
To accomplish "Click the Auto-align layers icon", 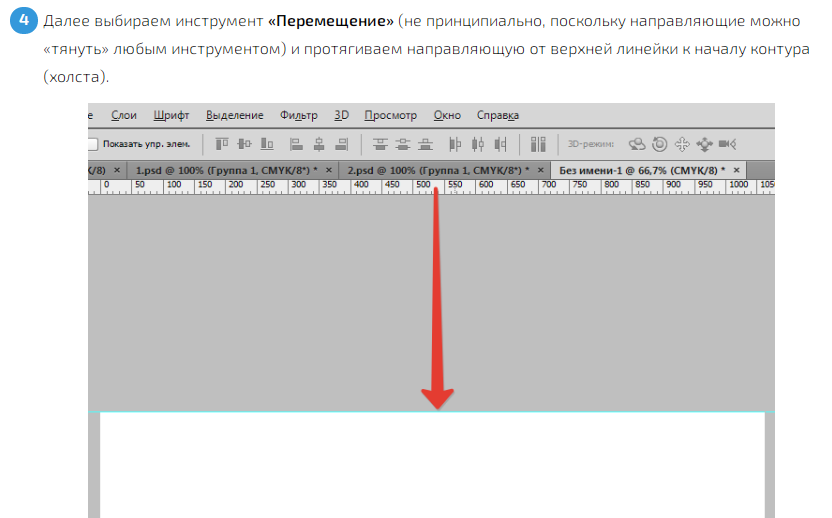I will point(538,144).
